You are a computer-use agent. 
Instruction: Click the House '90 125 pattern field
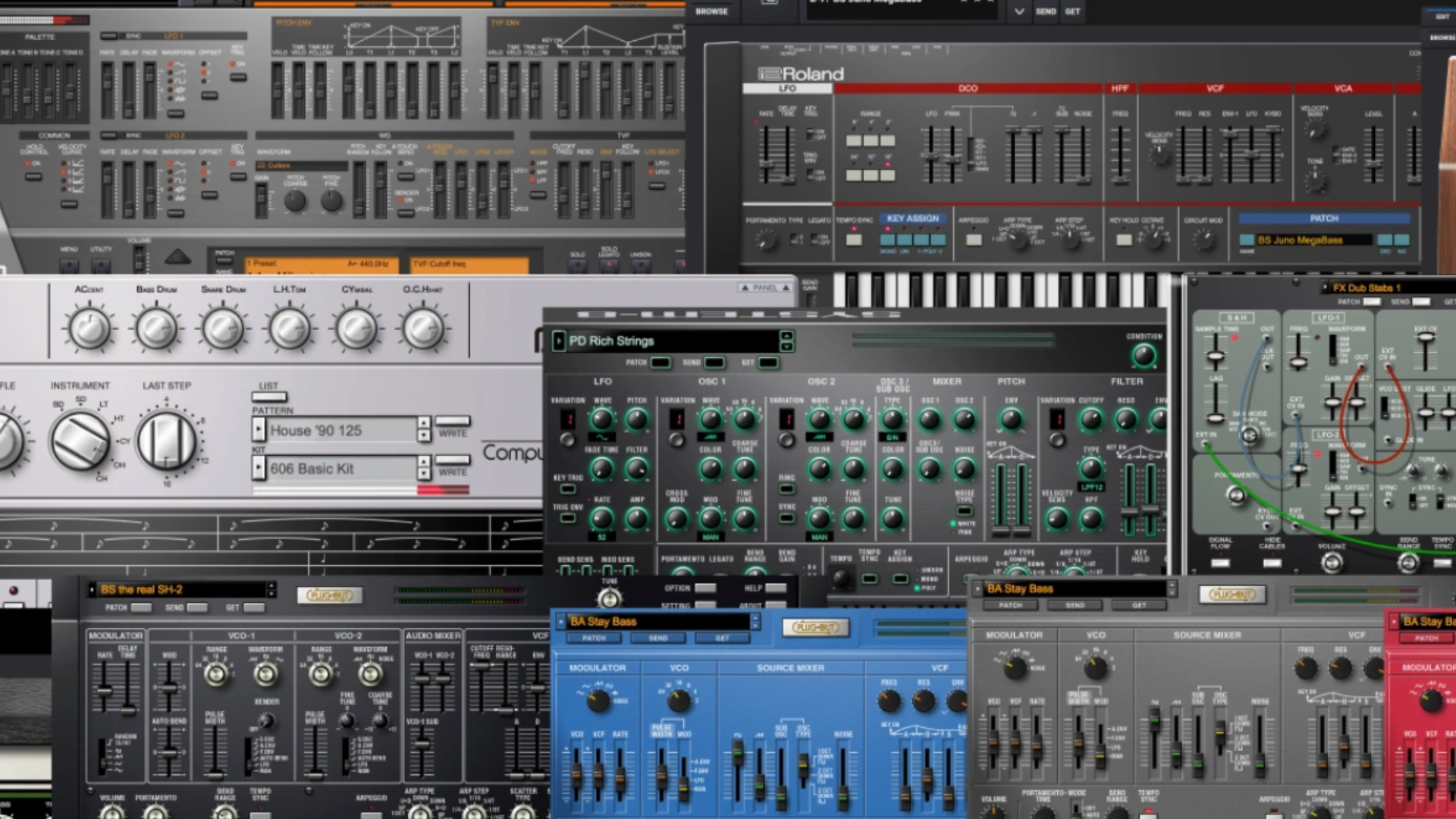pyautogui.click(x=342, y=430)
